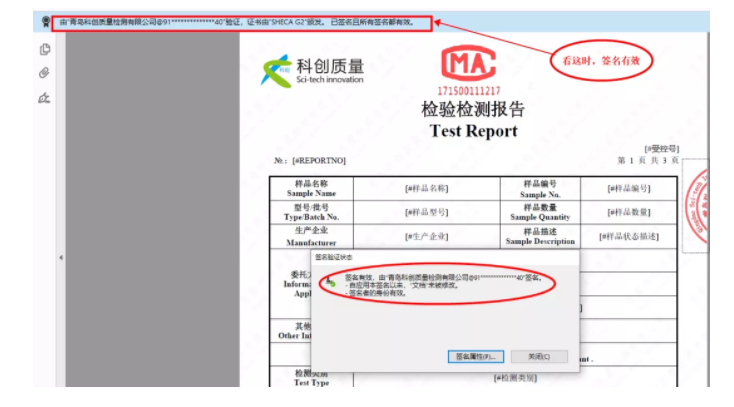This screenshot has width=734, height=407.
Task: Click the 171500111217 certificate number
Action: (469, 91)
